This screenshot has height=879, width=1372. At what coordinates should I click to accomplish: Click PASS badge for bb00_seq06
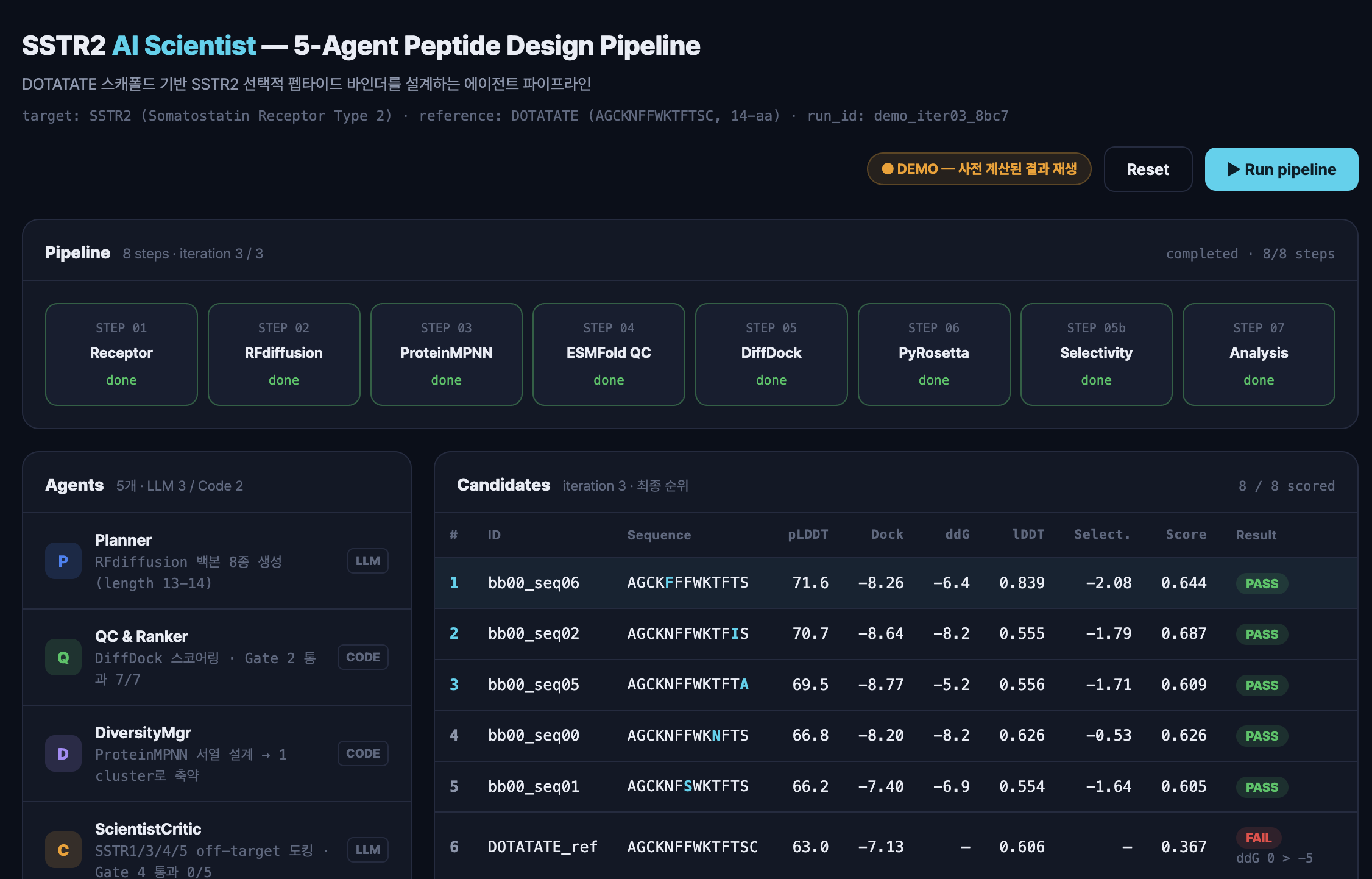pos(1262,583)
